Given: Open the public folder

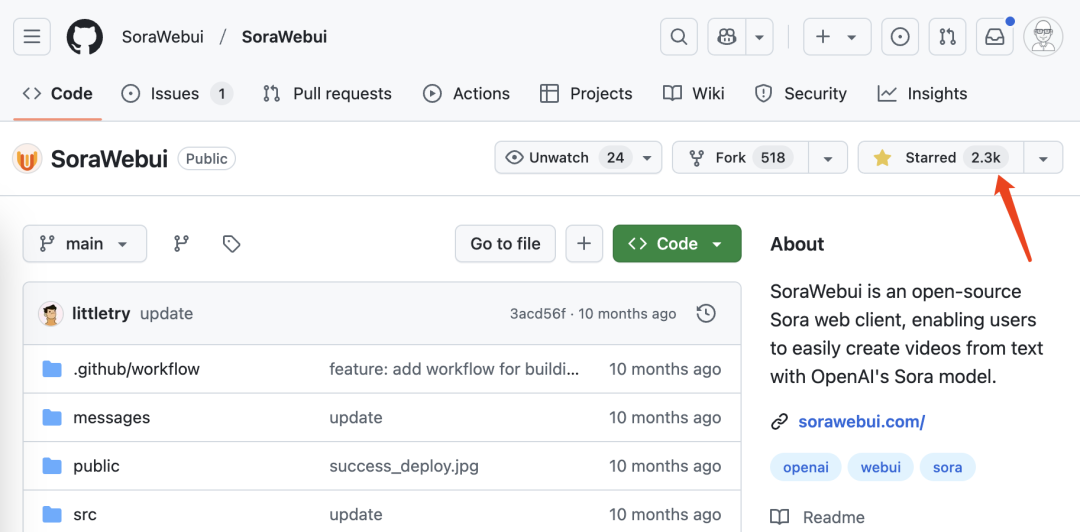Looking at the screenshot, I should (x=96, y=467).
